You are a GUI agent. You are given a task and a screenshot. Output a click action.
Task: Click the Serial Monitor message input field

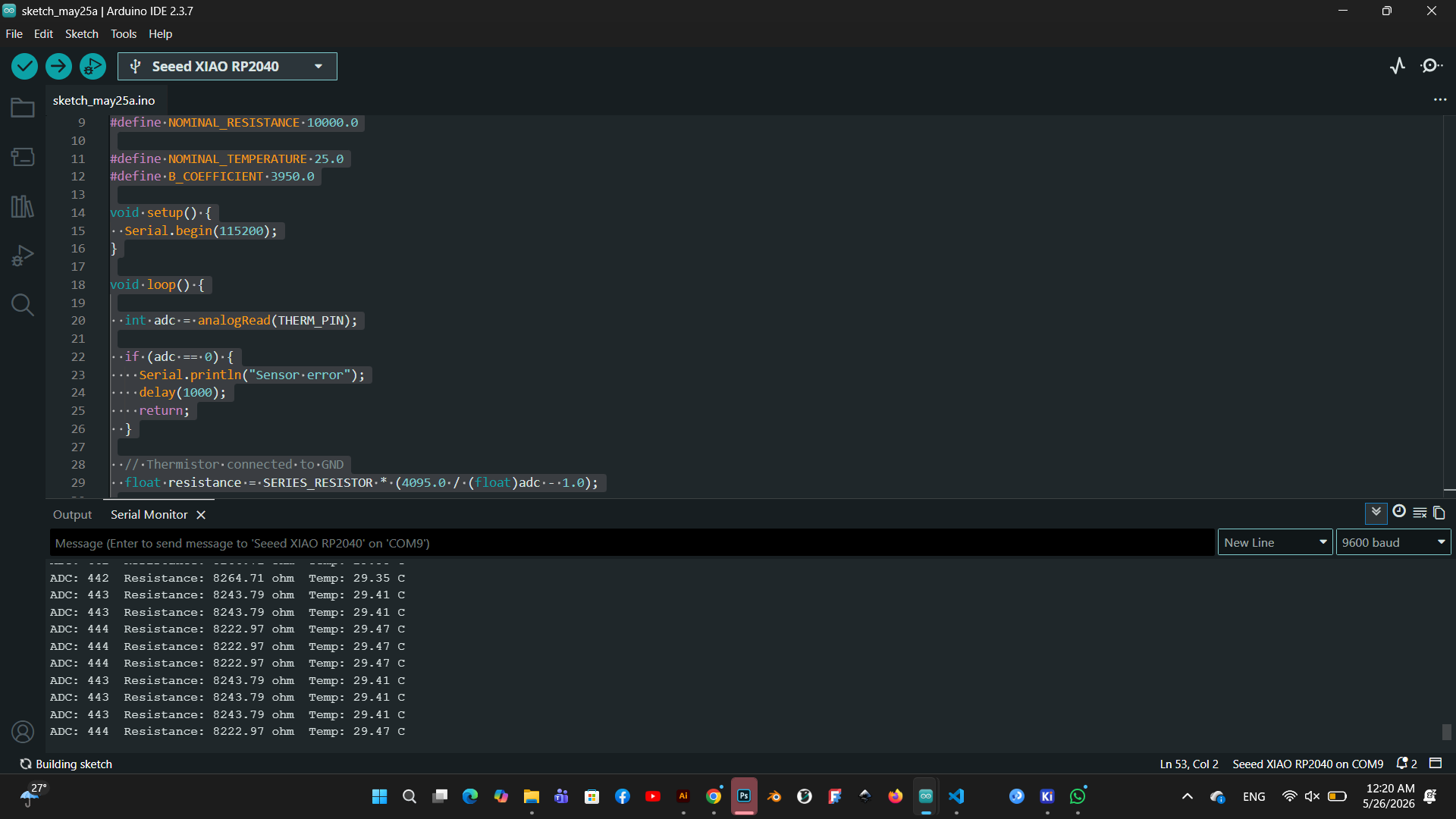632,543
